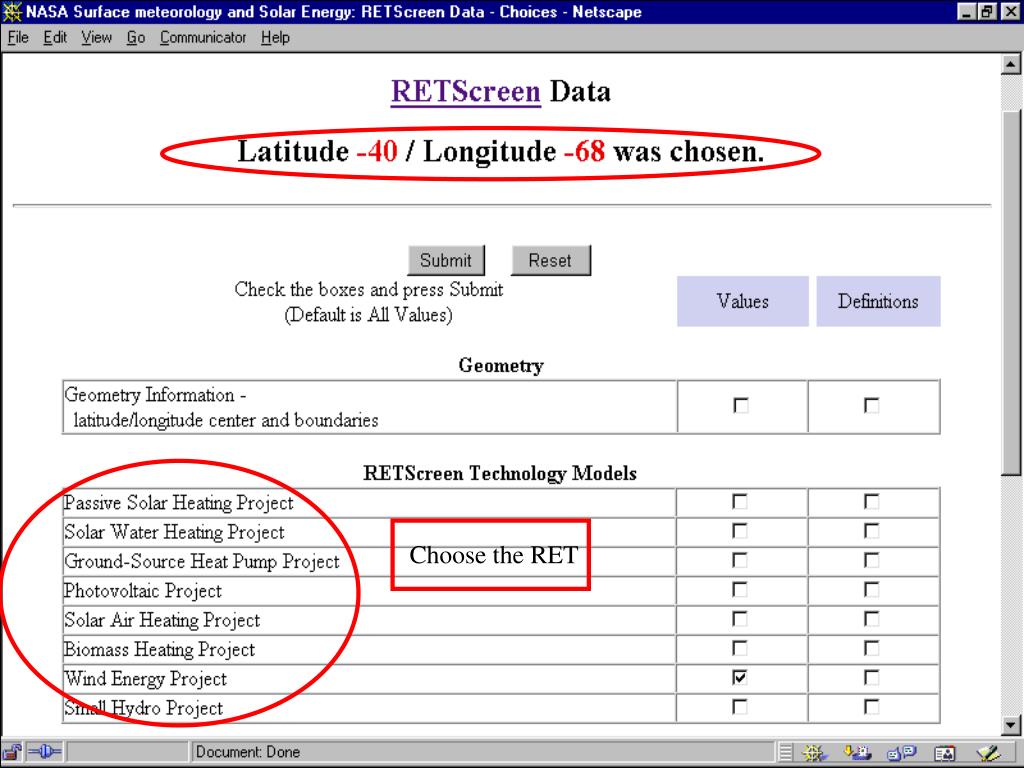Screen dimensions: 1024x768
Task: Click the Reset button
Action: [551, 261]
